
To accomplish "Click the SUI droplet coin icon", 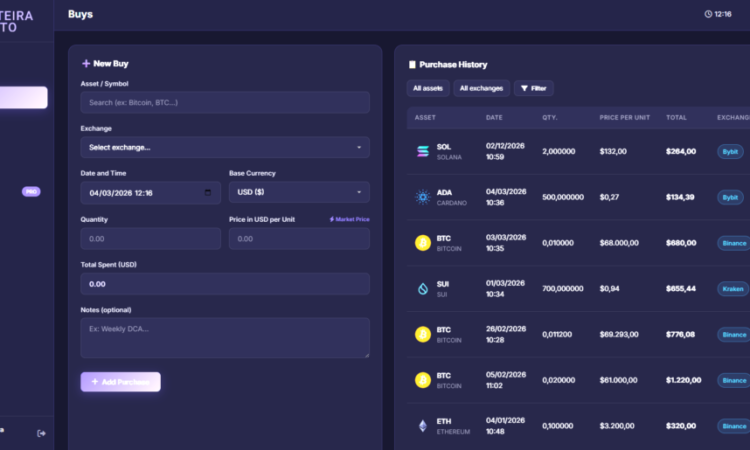I will click(x=423, y=289).
